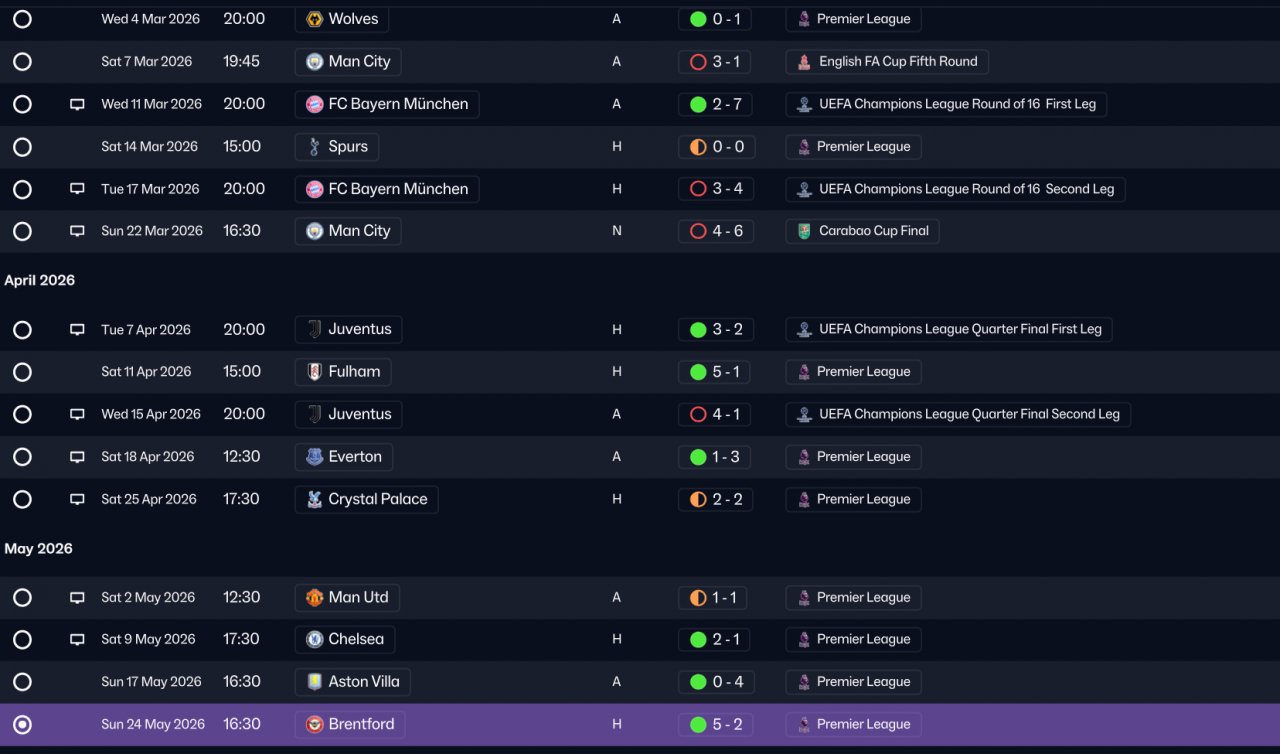The height and width of the screenshot is (754, 1280).
Task: Open the 2 - 7 result against Bayern
Action: tap(715, 104)
